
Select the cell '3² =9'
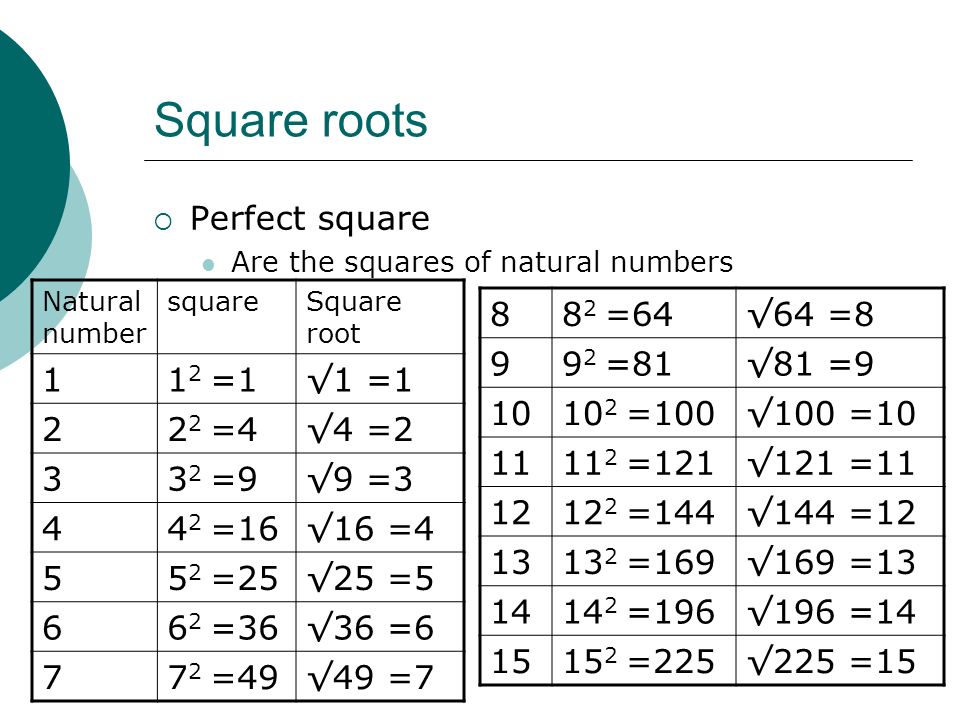227,478
